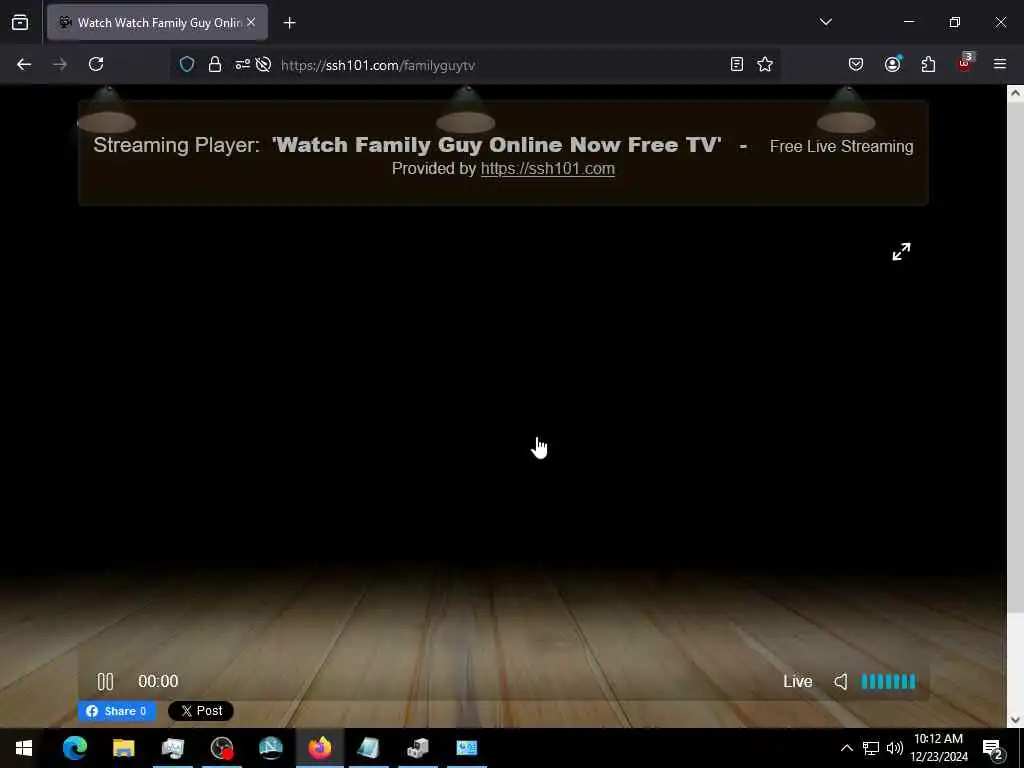1024x768 pixels.
Task: Save page to Pocket
Action: [x=856, y=64]
